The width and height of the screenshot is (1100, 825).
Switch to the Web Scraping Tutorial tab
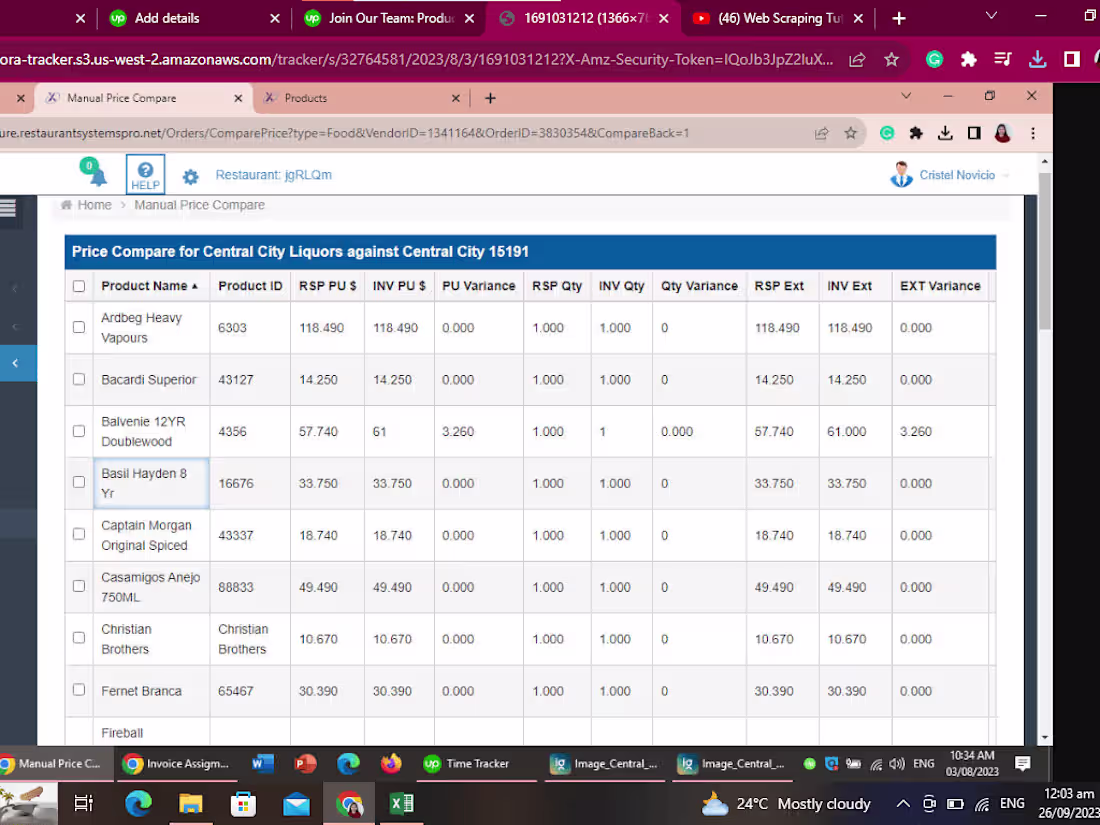pos(777,18)
